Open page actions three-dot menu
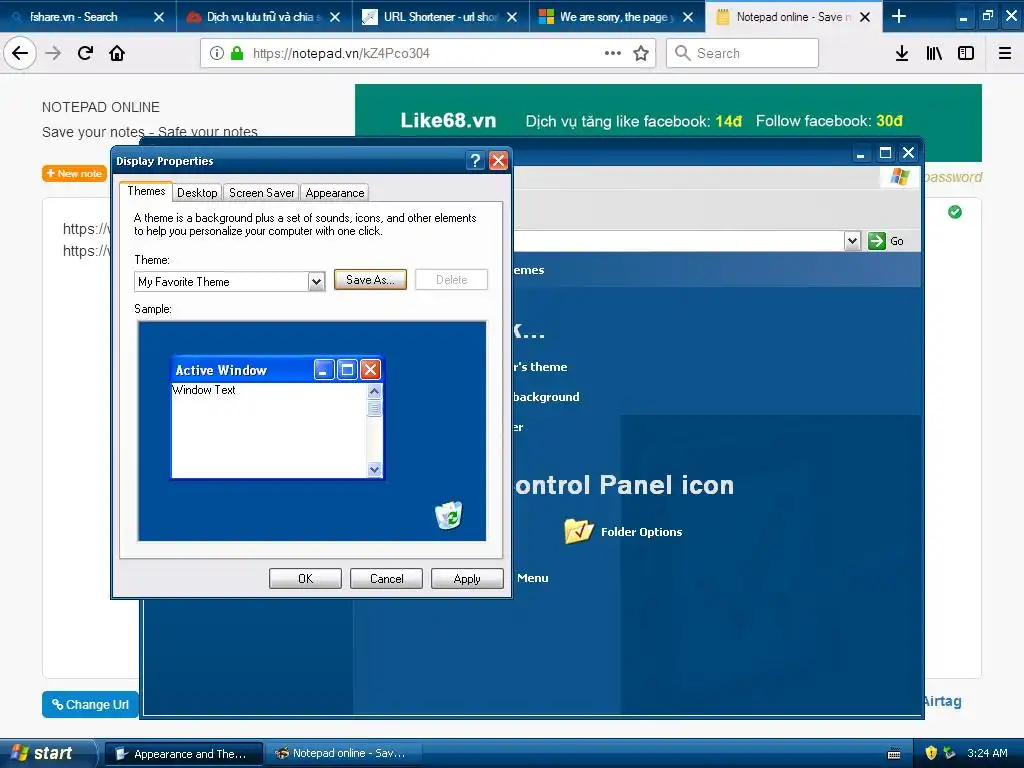This screenshot has height=768, width=1024. click(x=613, y=53)
